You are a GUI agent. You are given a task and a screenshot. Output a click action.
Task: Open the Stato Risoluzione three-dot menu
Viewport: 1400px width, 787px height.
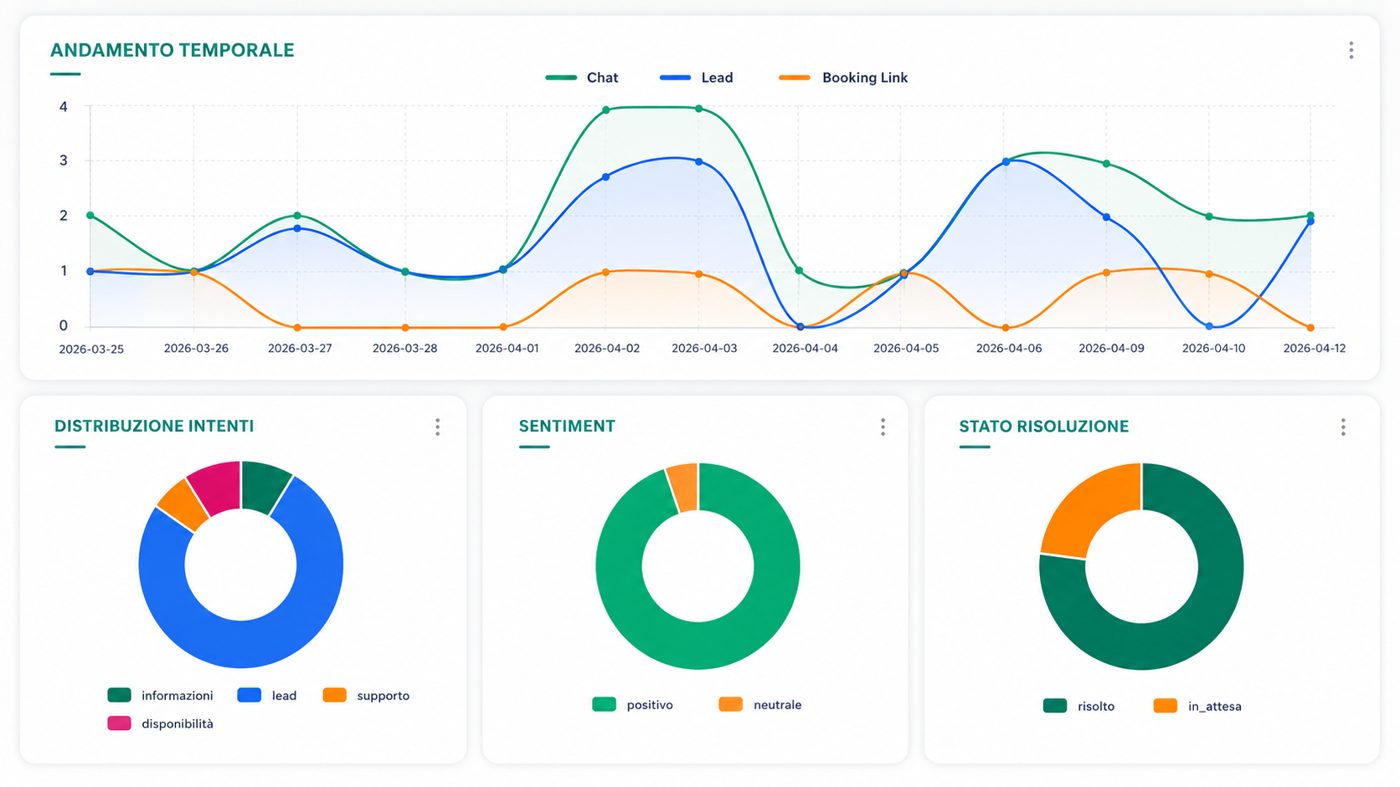click(x=1343, y=427)
